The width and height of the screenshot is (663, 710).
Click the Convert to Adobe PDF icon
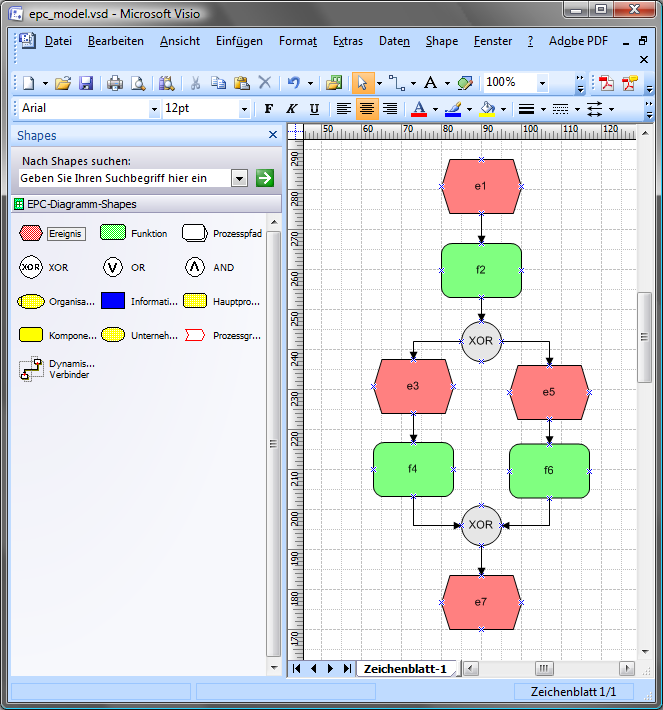click(x=606, y=83)
